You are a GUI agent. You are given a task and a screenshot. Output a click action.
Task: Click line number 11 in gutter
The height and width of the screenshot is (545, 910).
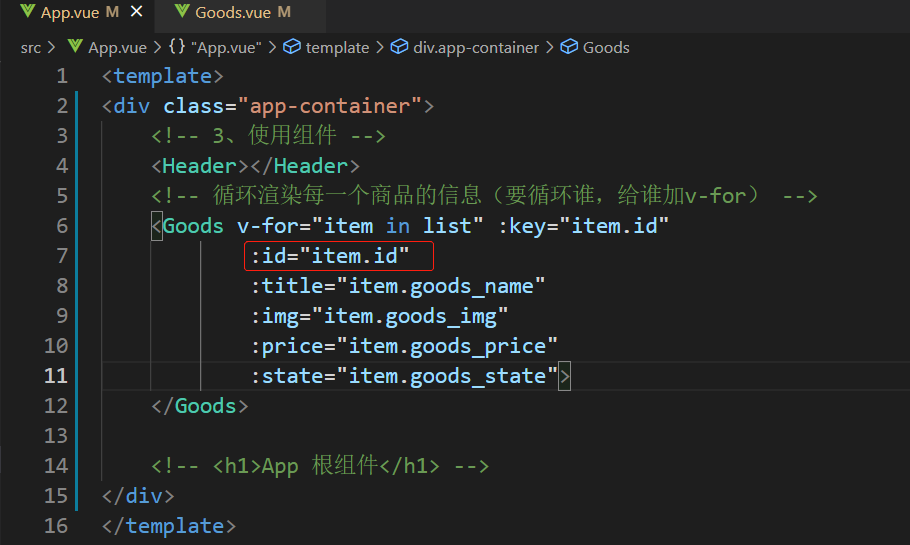[x=56, y=376]
